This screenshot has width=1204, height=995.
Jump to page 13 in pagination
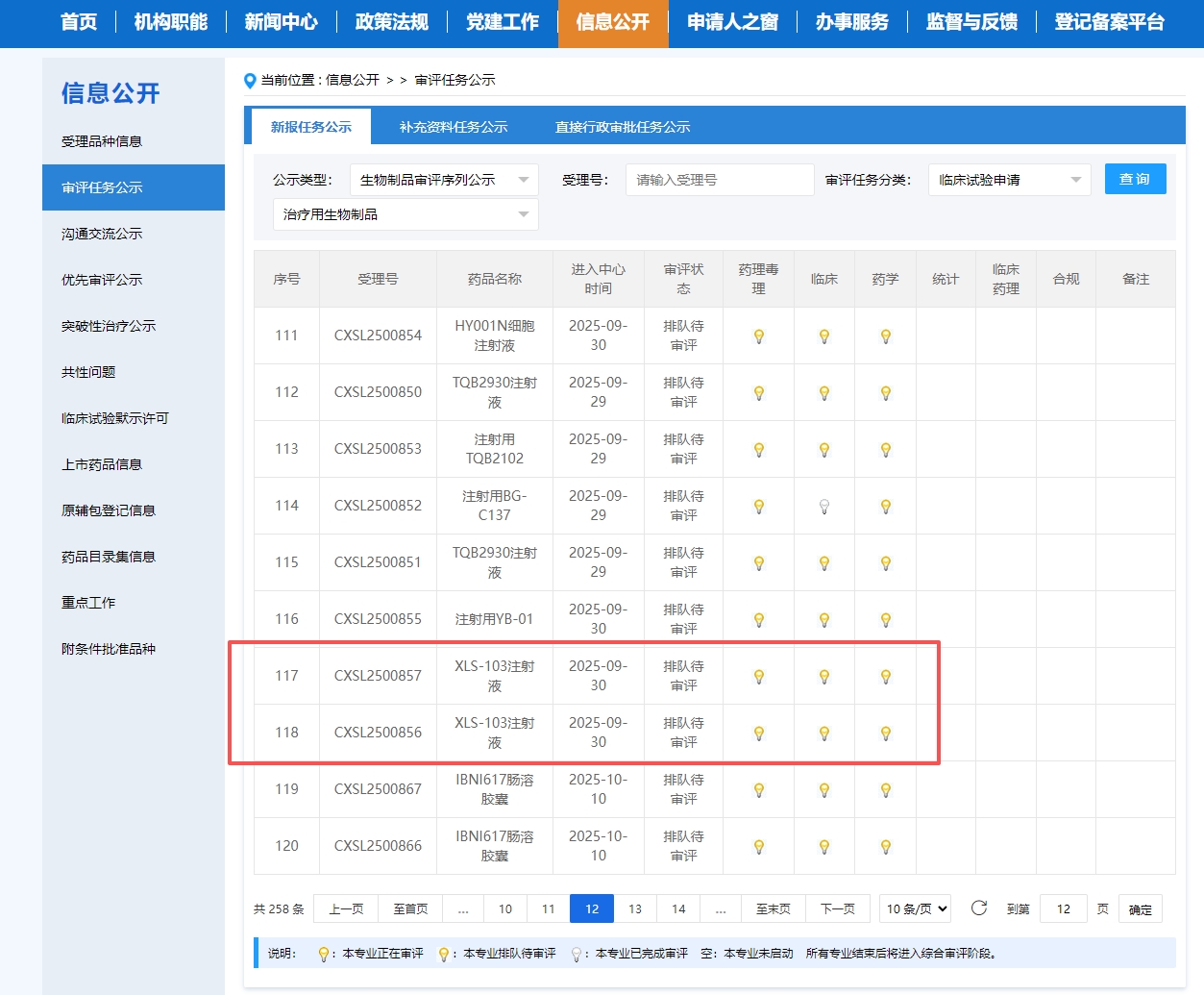point(634,908)
